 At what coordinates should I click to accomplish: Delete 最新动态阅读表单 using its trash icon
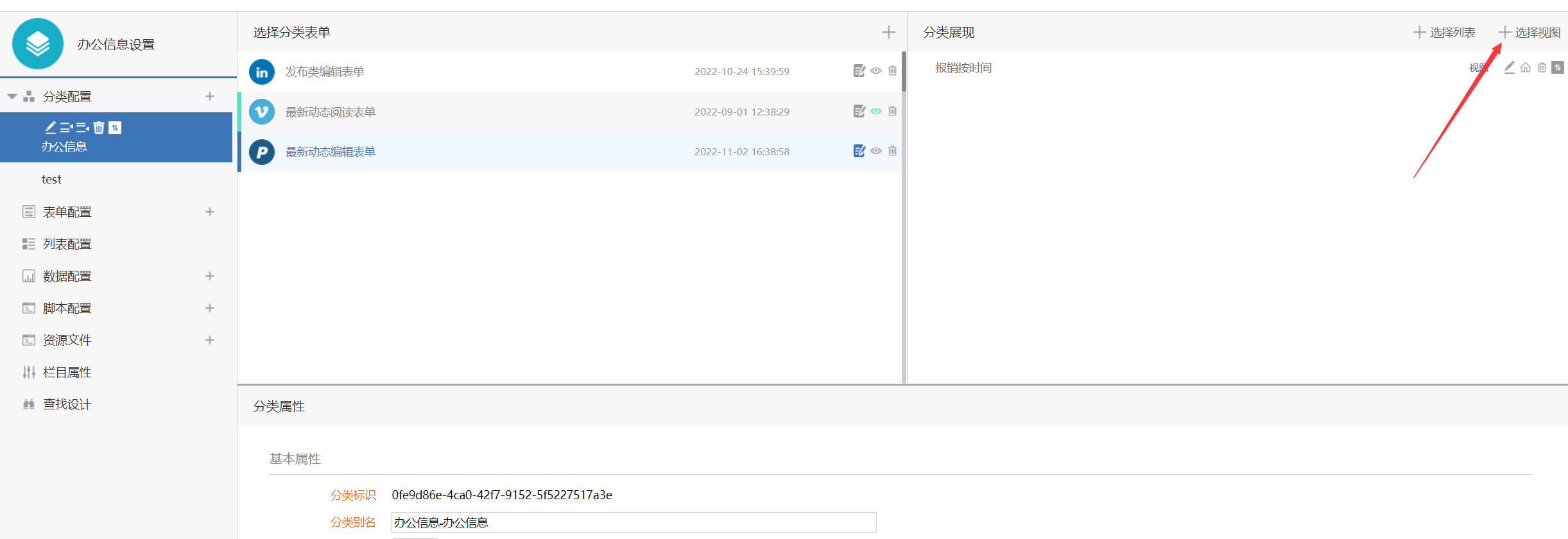893,111
